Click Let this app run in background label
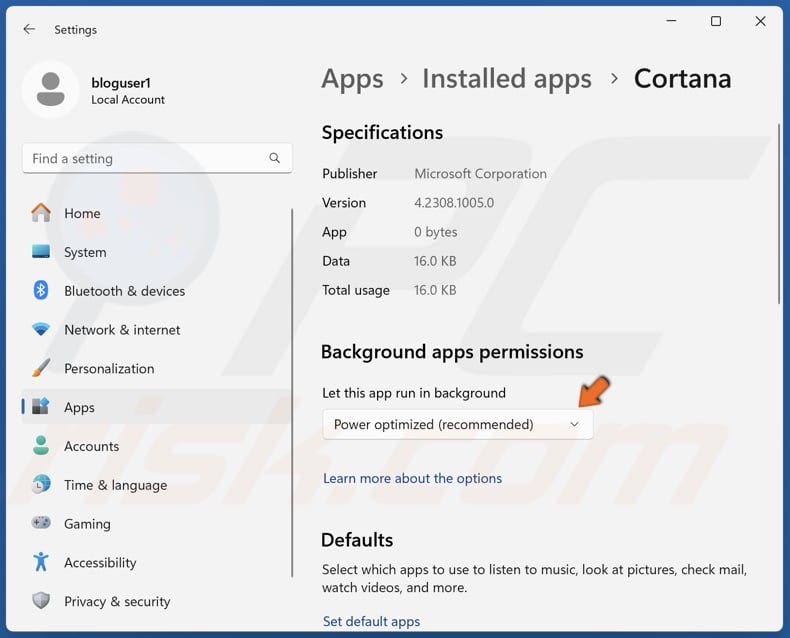 [x=414, y=393]
